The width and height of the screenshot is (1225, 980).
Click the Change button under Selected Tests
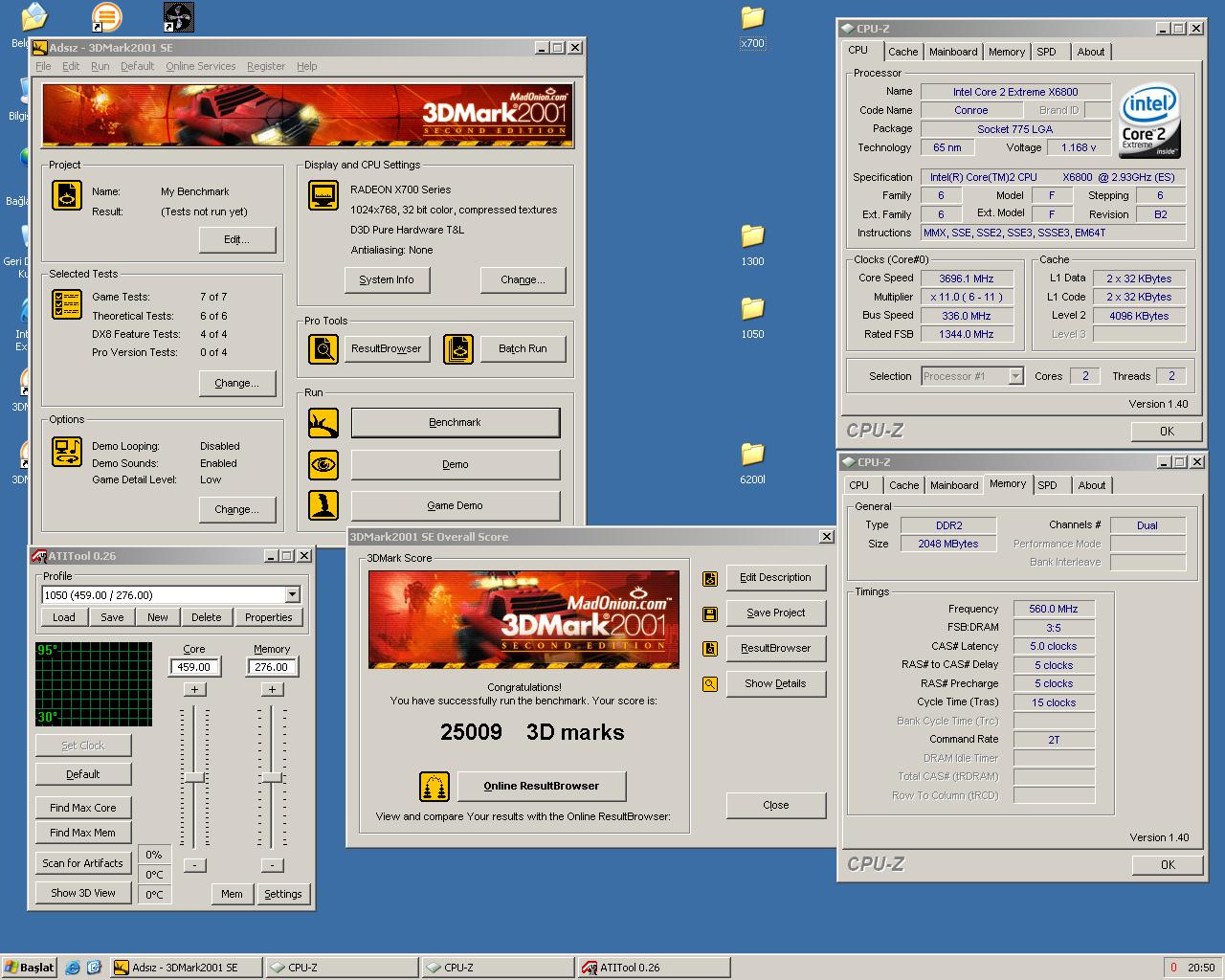click(x=237, y=383)
